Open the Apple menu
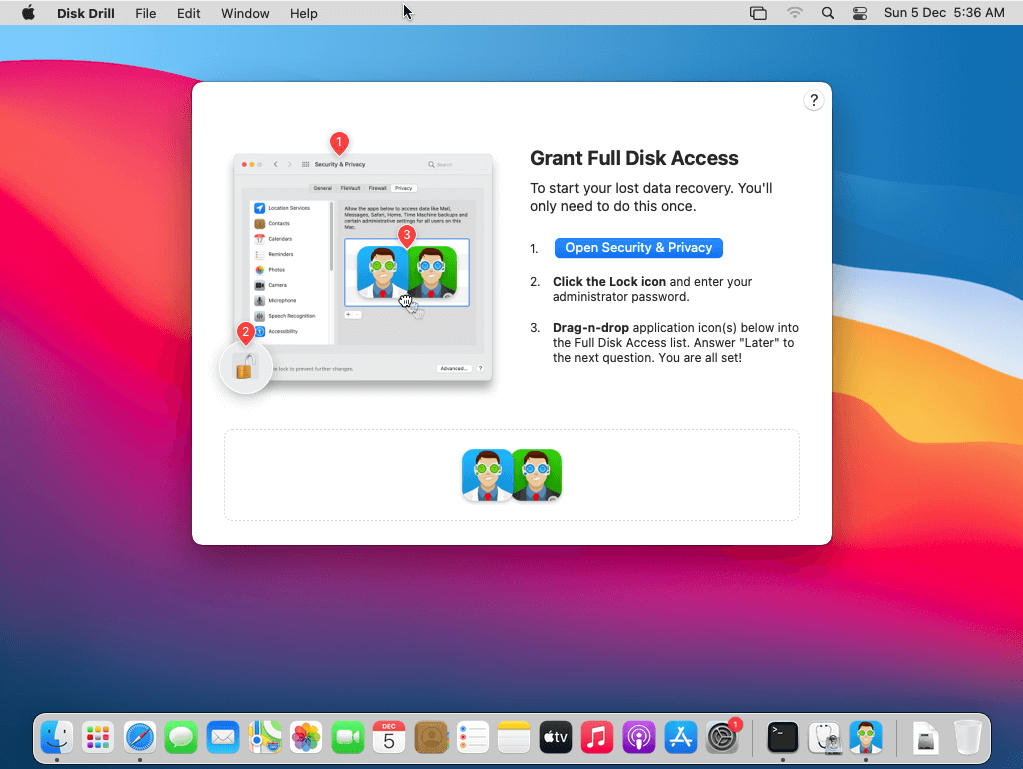Viewport: 1023px width, 769px height. (x=28, y=13)
